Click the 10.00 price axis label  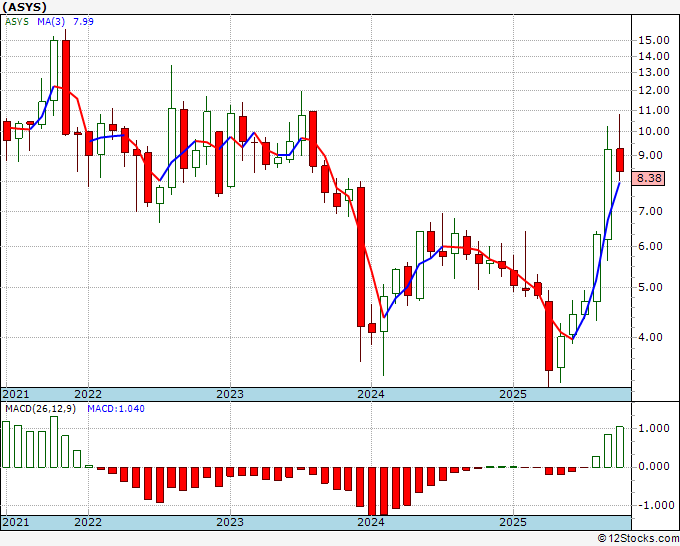pyautogui.click(x=654, y=131)
